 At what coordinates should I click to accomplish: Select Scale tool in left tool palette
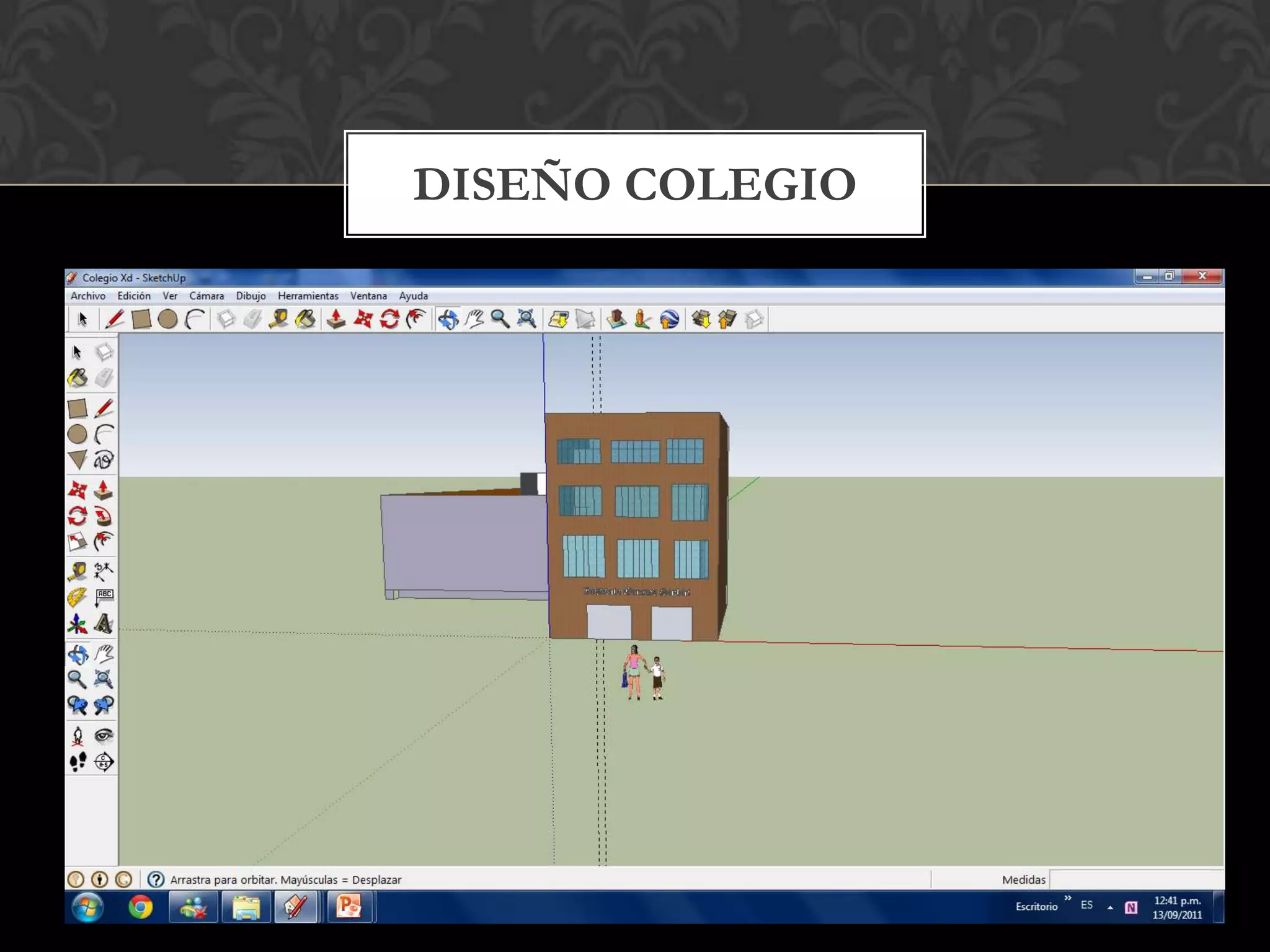[x=78, y=542]
